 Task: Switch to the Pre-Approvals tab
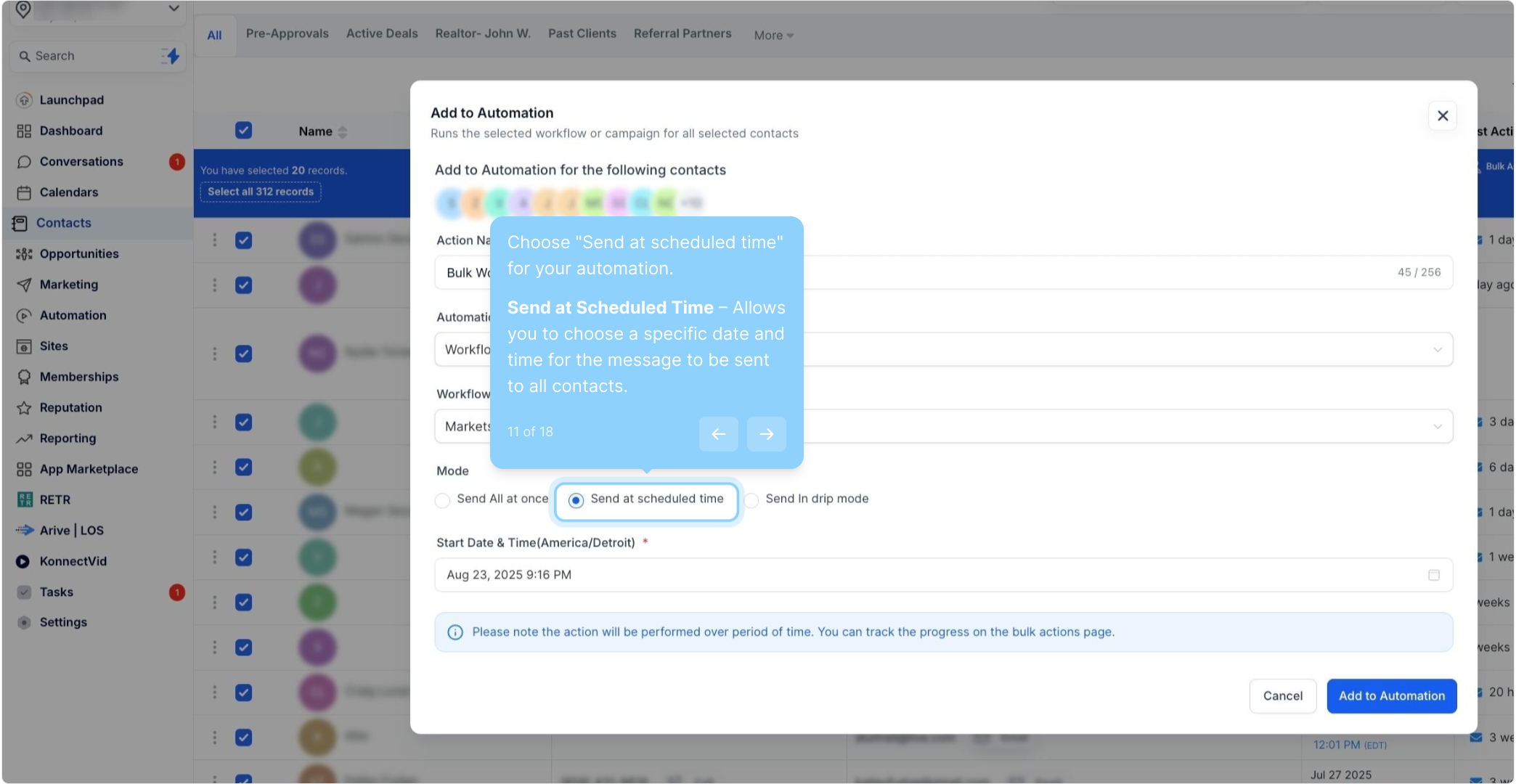click(287, 33)
